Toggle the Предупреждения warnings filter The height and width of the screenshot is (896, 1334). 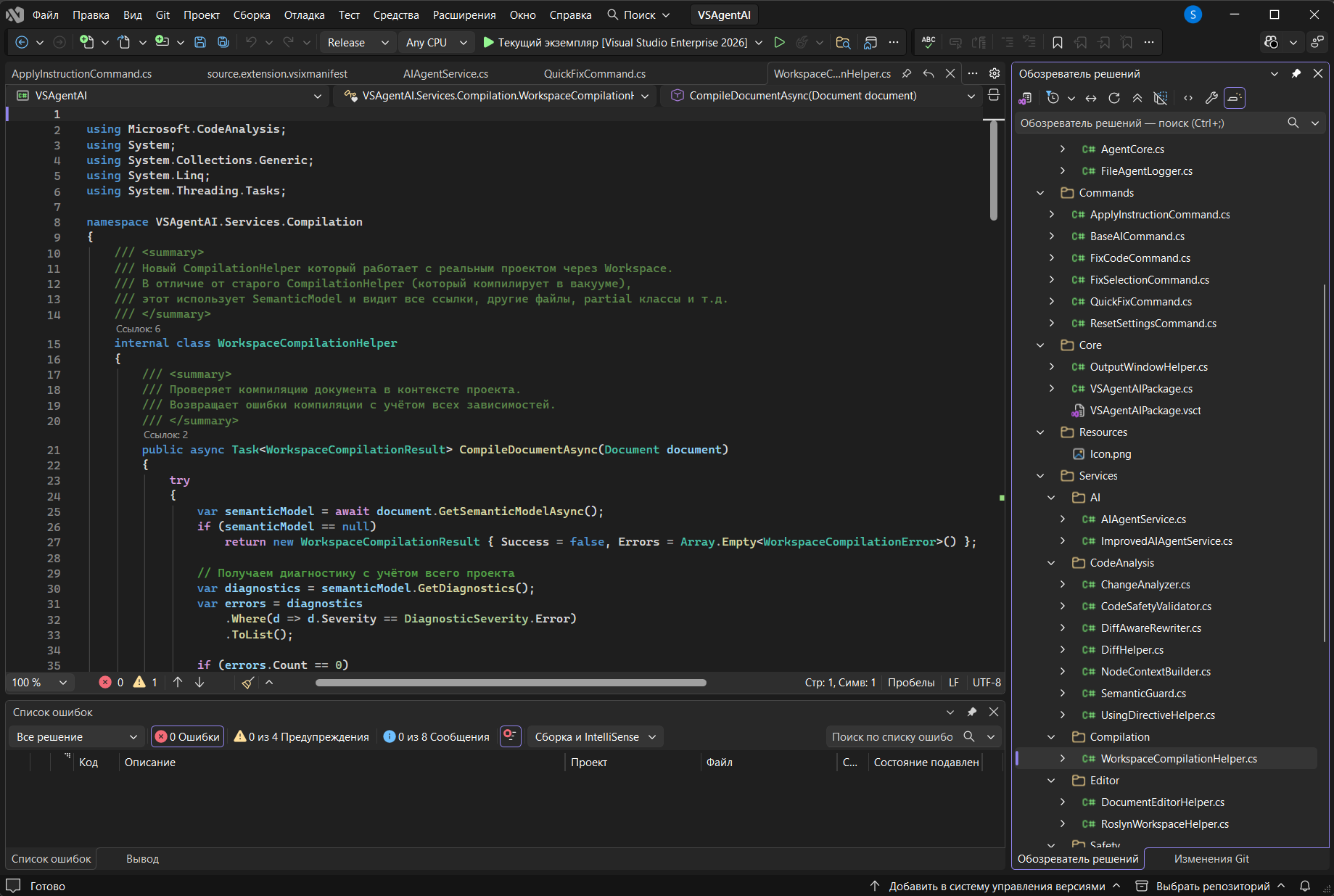pyautogui.click(x=302, y=737)
